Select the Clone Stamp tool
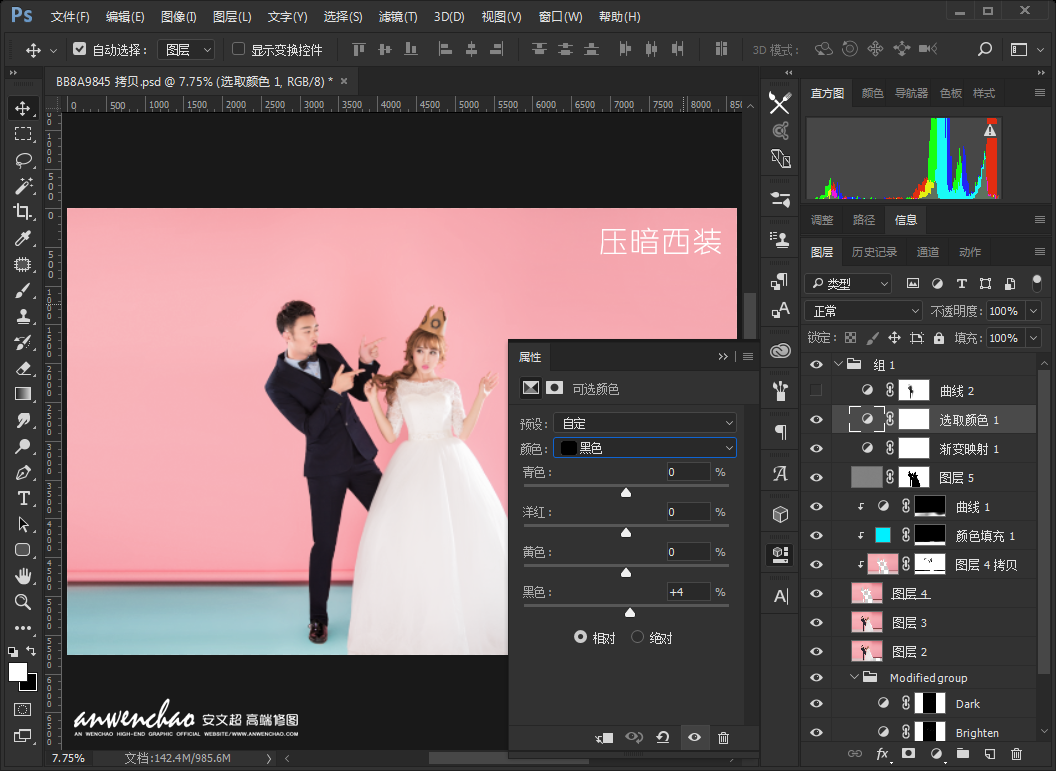 coord(23,316)
